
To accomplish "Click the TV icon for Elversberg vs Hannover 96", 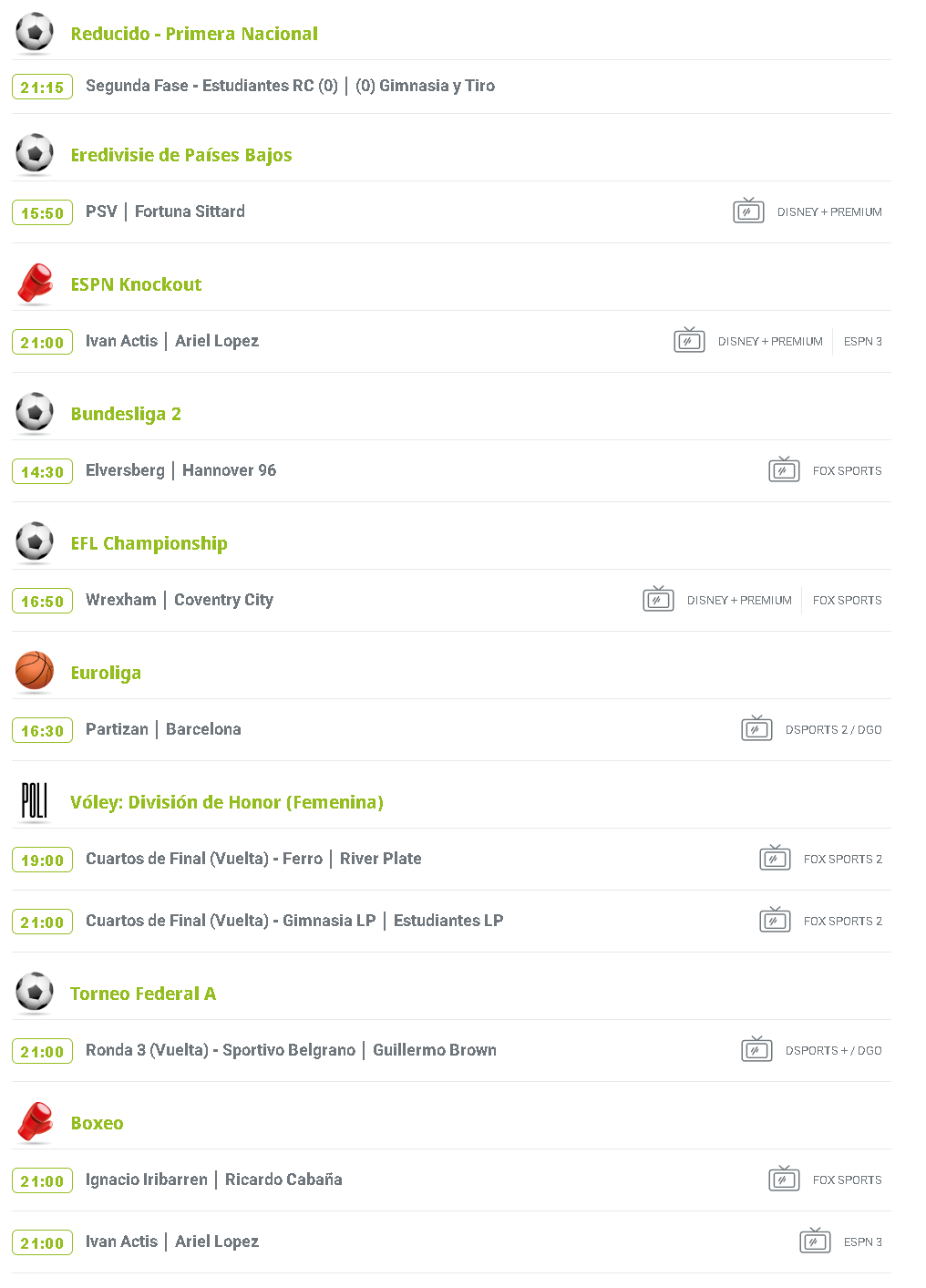I will [784, 470].
